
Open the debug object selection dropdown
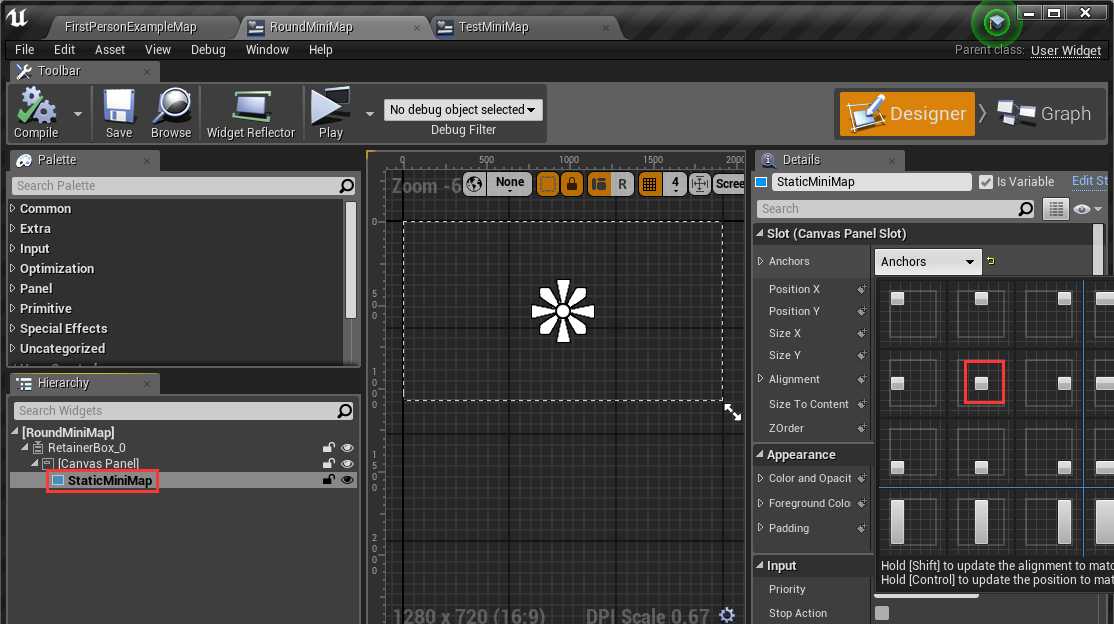click(x=463, y=109)
